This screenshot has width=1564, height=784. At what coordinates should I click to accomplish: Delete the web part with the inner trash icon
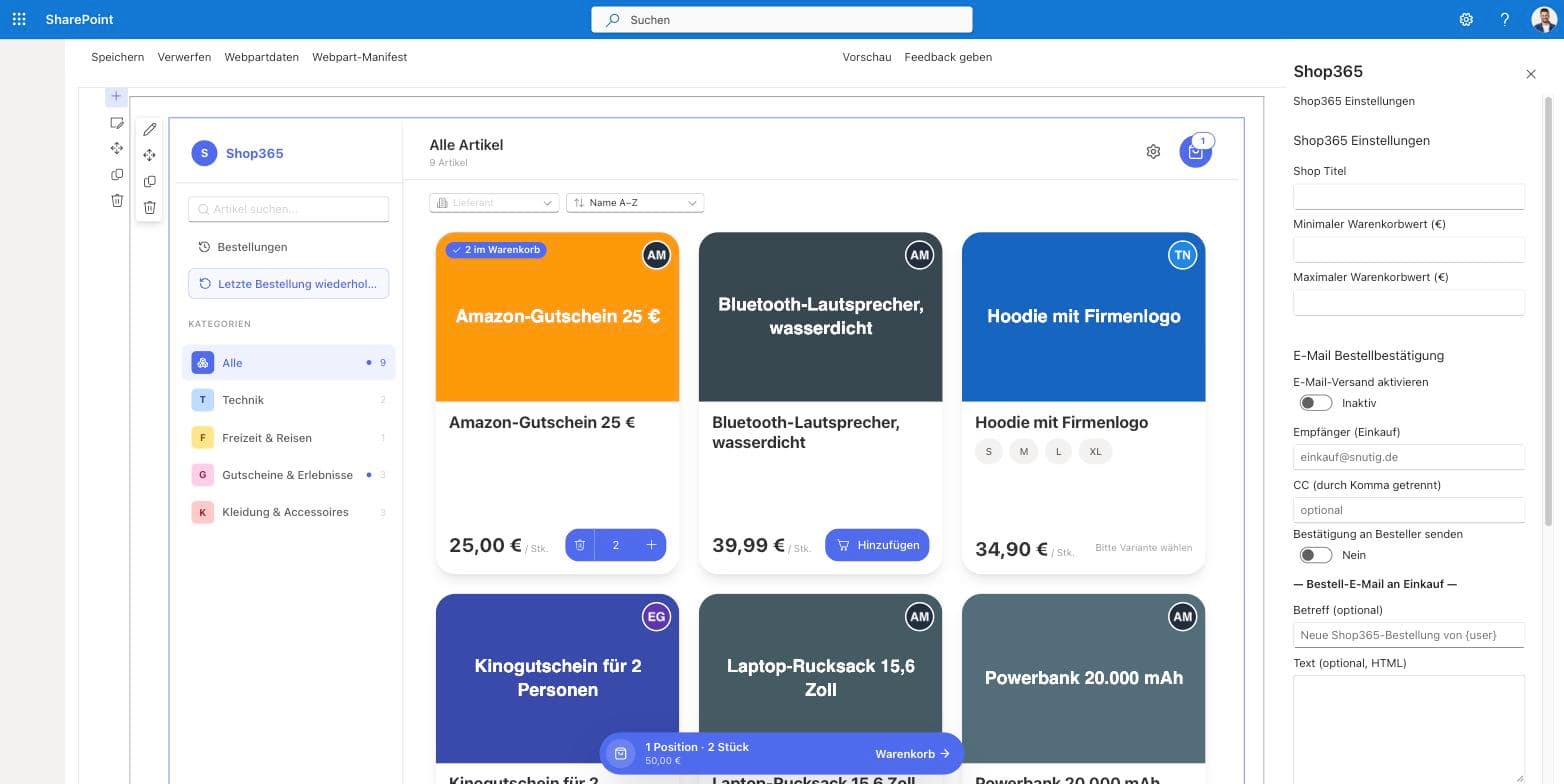tap(150, 207)
